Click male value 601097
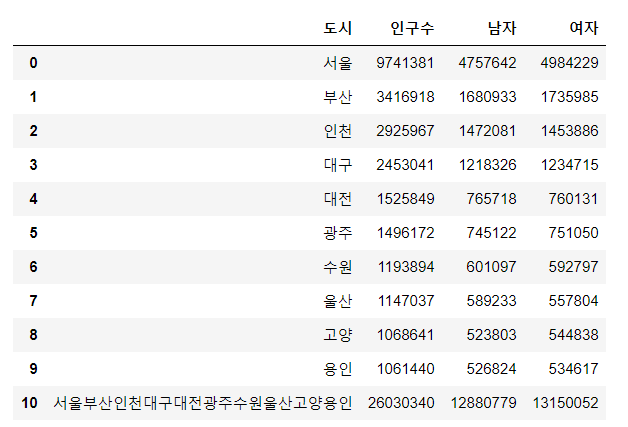This screenshot has height=427, width=628. point(491,267)
